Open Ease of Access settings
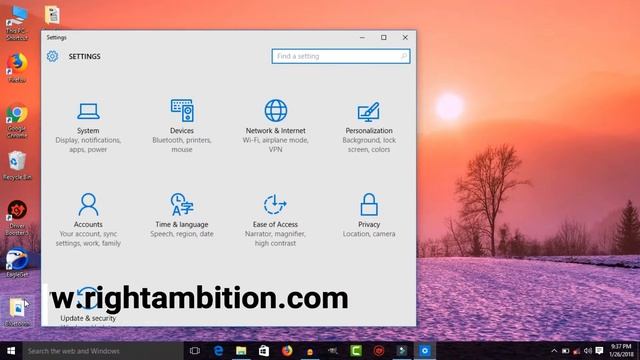The height and width of the screenshot is (360, 640). point(276,220)
